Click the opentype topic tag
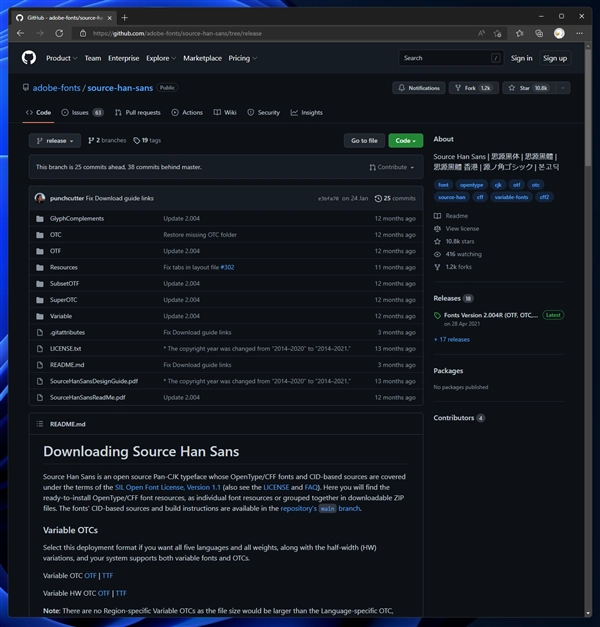600x627 pixels. pos(471,185)
